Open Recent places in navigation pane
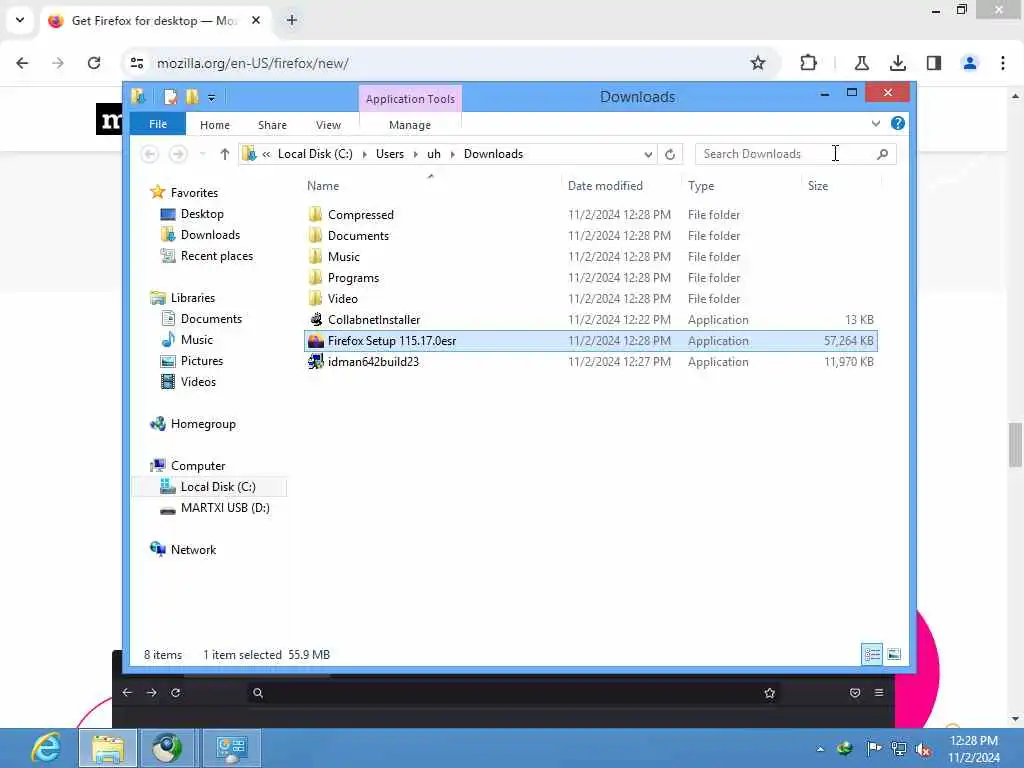The height and width of the screenshot is (768, 1024). (216, 256)
